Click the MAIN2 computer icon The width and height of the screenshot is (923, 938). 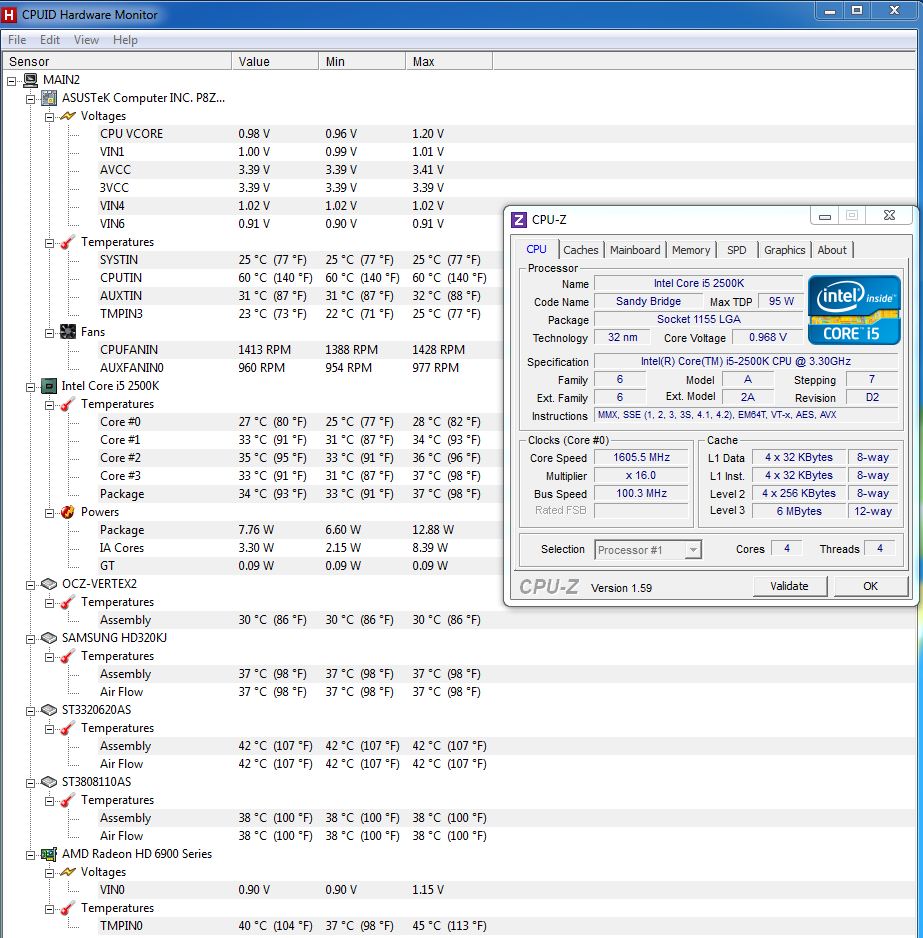click(x=31, y=80)
